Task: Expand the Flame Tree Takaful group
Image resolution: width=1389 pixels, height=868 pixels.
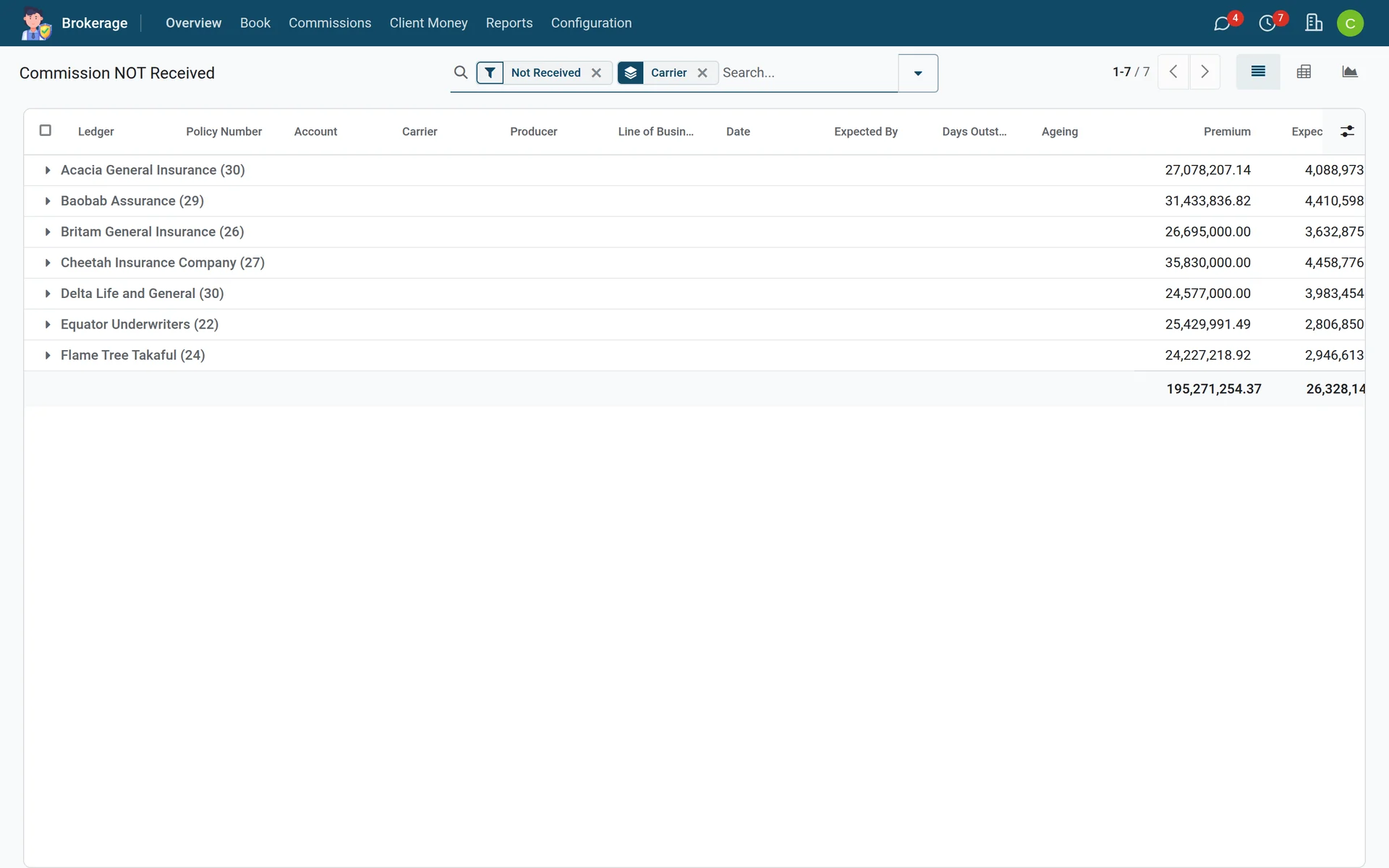Action: pyautogui.click(x=48, y=355)
